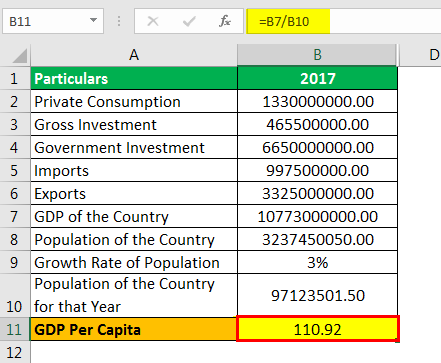Image resolution: width=441 pixels, height=363 pixels.
Task: Open Insert Function fx dialog
Action: [225, 21]
